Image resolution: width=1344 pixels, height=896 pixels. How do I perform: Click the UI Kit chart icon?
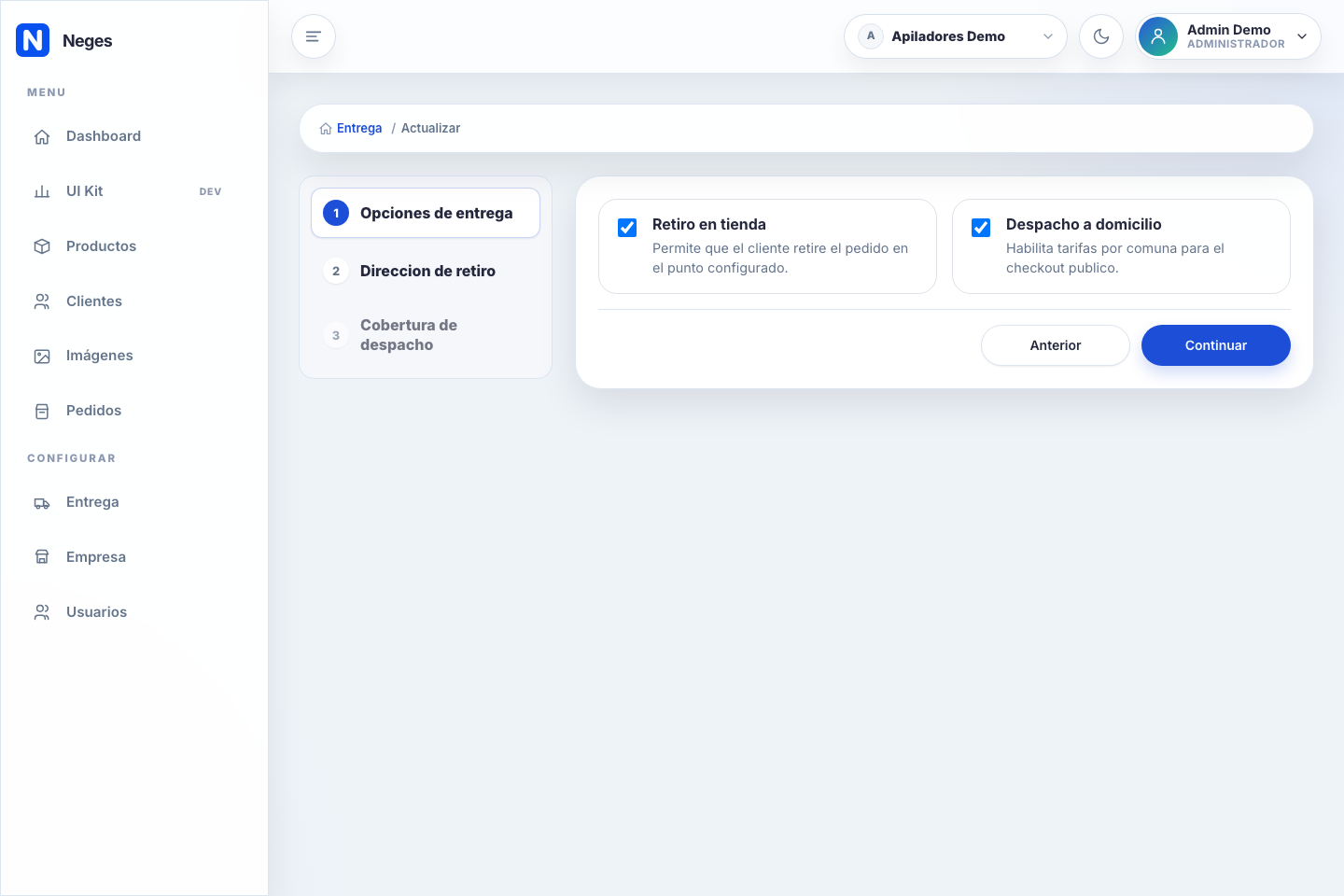click(x=42, y=191)
